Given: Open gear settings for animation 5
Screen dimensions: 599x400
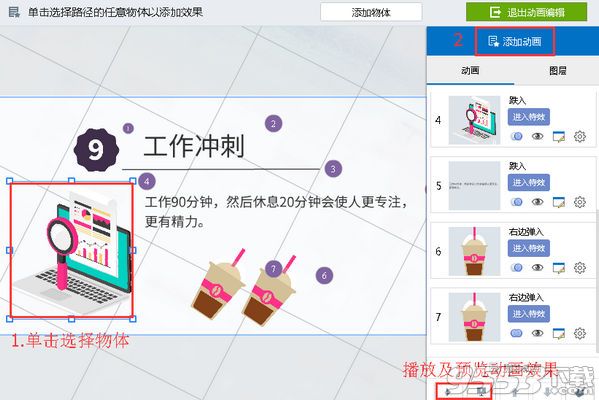Looking at the screenshot, I should 580,202.
